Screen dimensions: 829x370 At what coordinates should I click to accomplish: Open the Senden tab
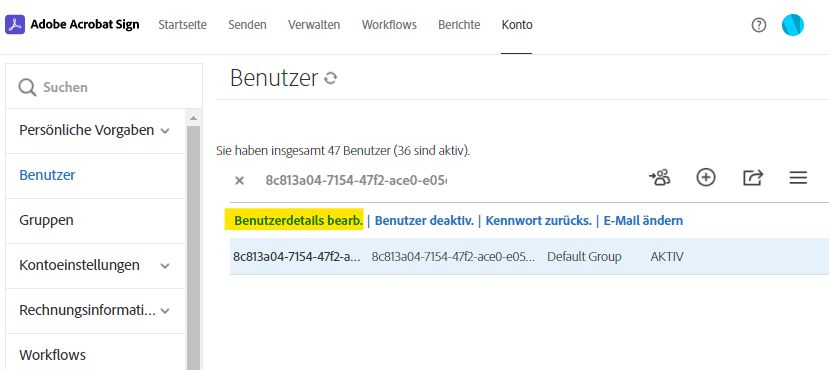pos(247,25)
